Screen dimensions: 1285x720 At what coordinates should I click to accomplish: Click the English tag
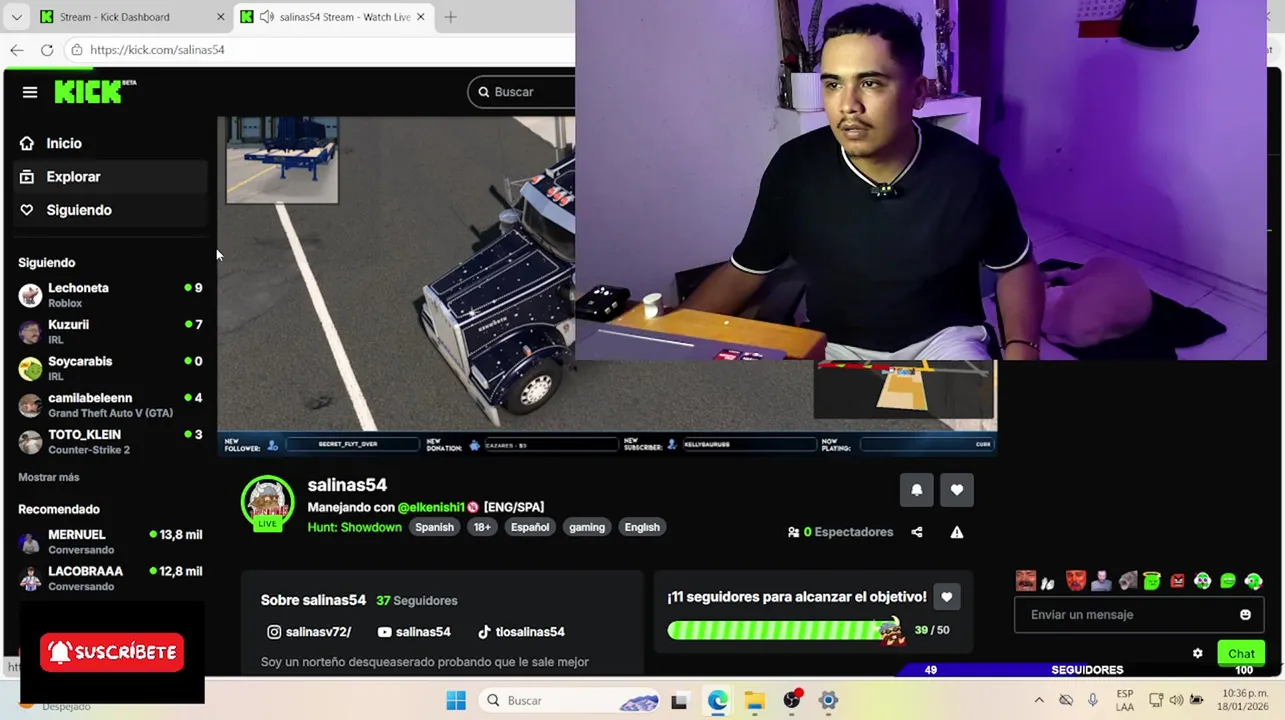pyautogui.click(x=642, y=527)
